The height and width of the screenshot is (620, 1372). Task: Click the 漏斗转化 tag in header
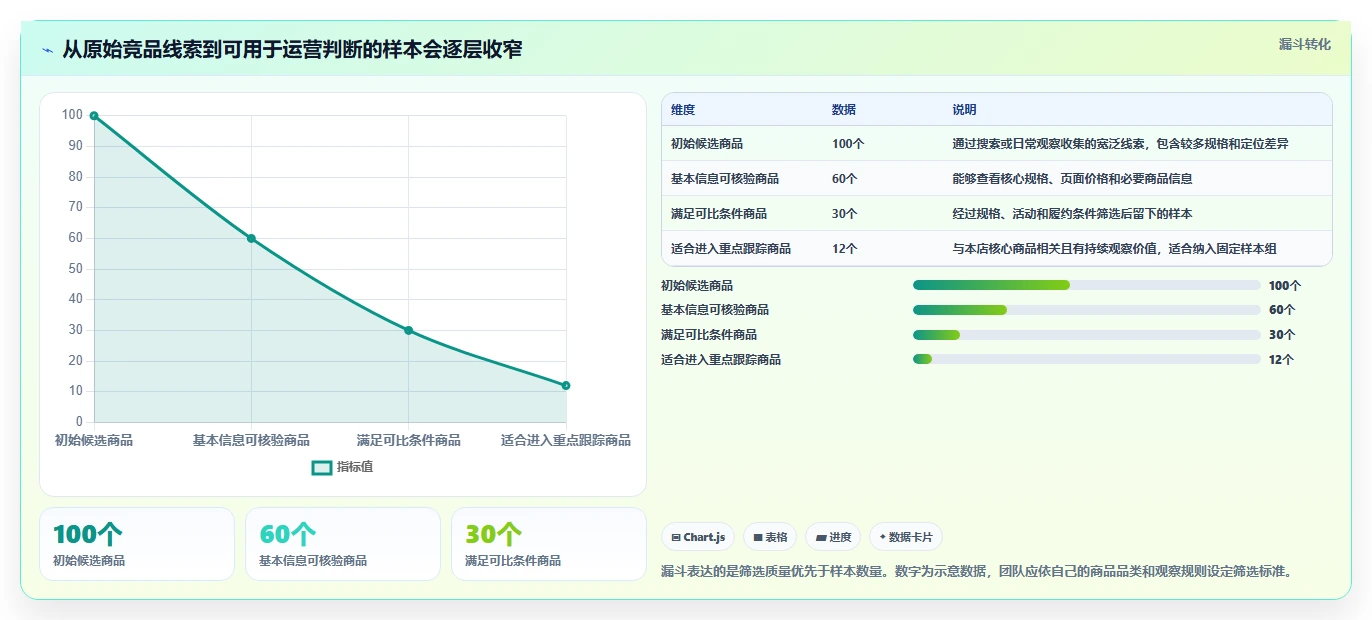(x=1305, y=44)
